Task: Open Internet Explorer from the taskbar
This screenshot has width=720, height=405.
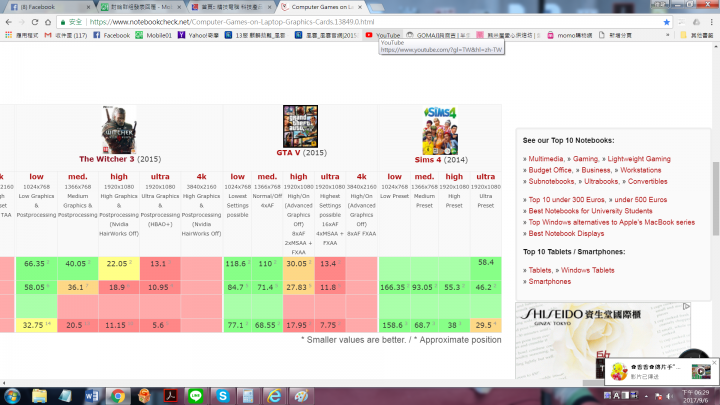Action: tap(274, 396)
